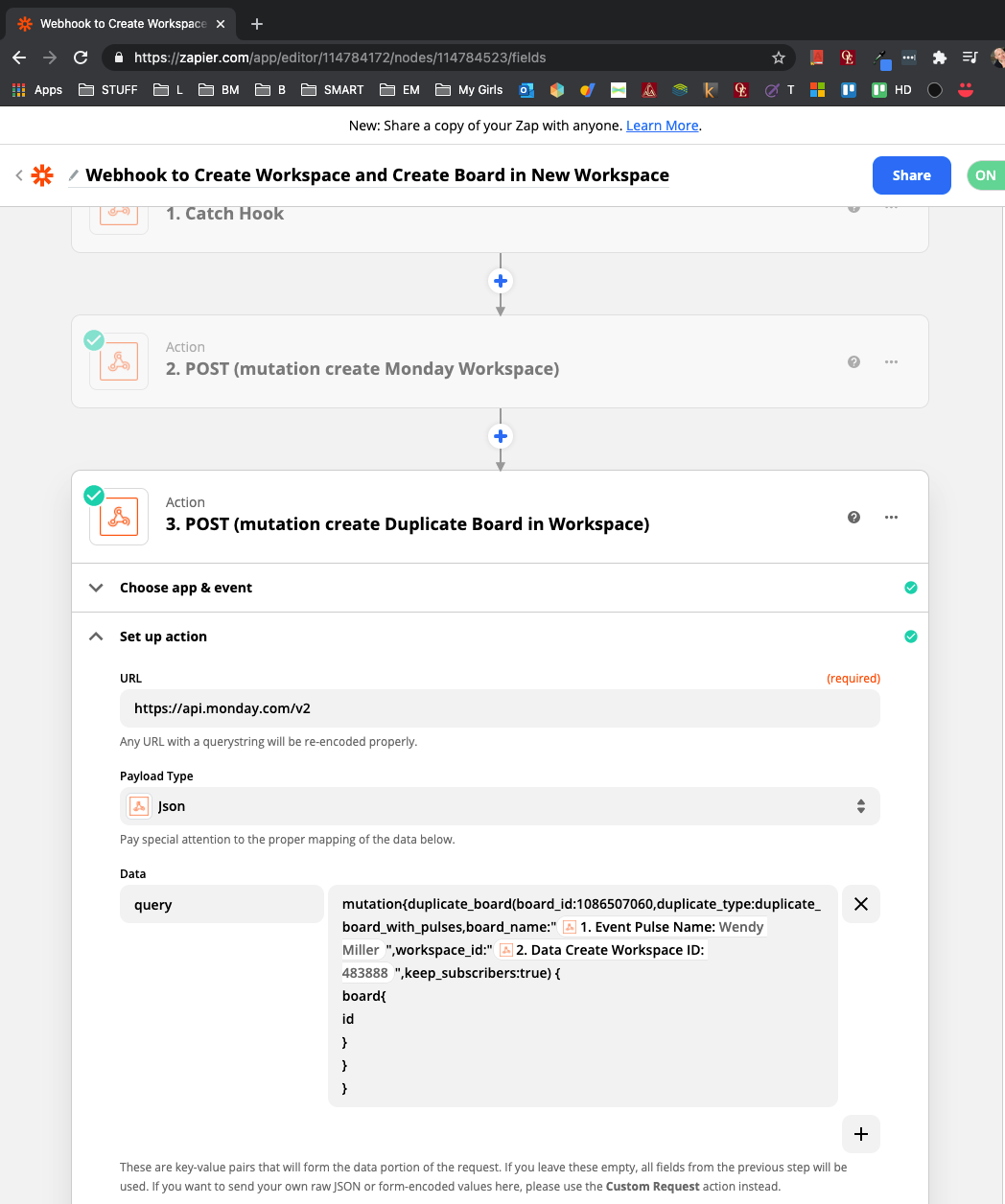Open the Apps bookmarks shortcut
This screenshot has height=1204, width=1005.
(x=37, y=89)
